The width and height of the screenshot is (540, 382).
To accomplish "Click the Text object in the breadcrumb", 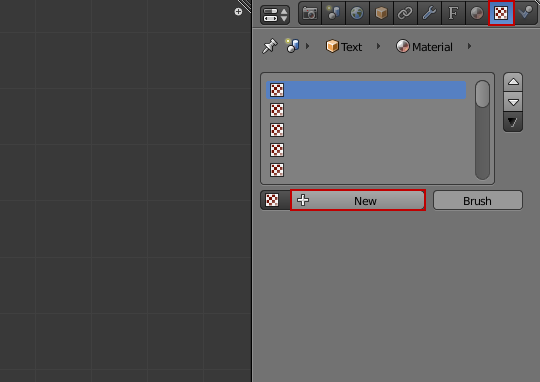I will [x=344, y=47].
